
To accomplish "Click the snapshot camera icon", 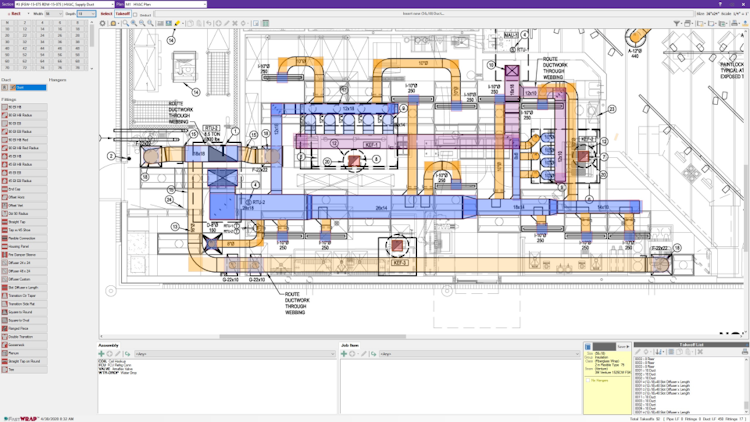I will pos(113,23).
